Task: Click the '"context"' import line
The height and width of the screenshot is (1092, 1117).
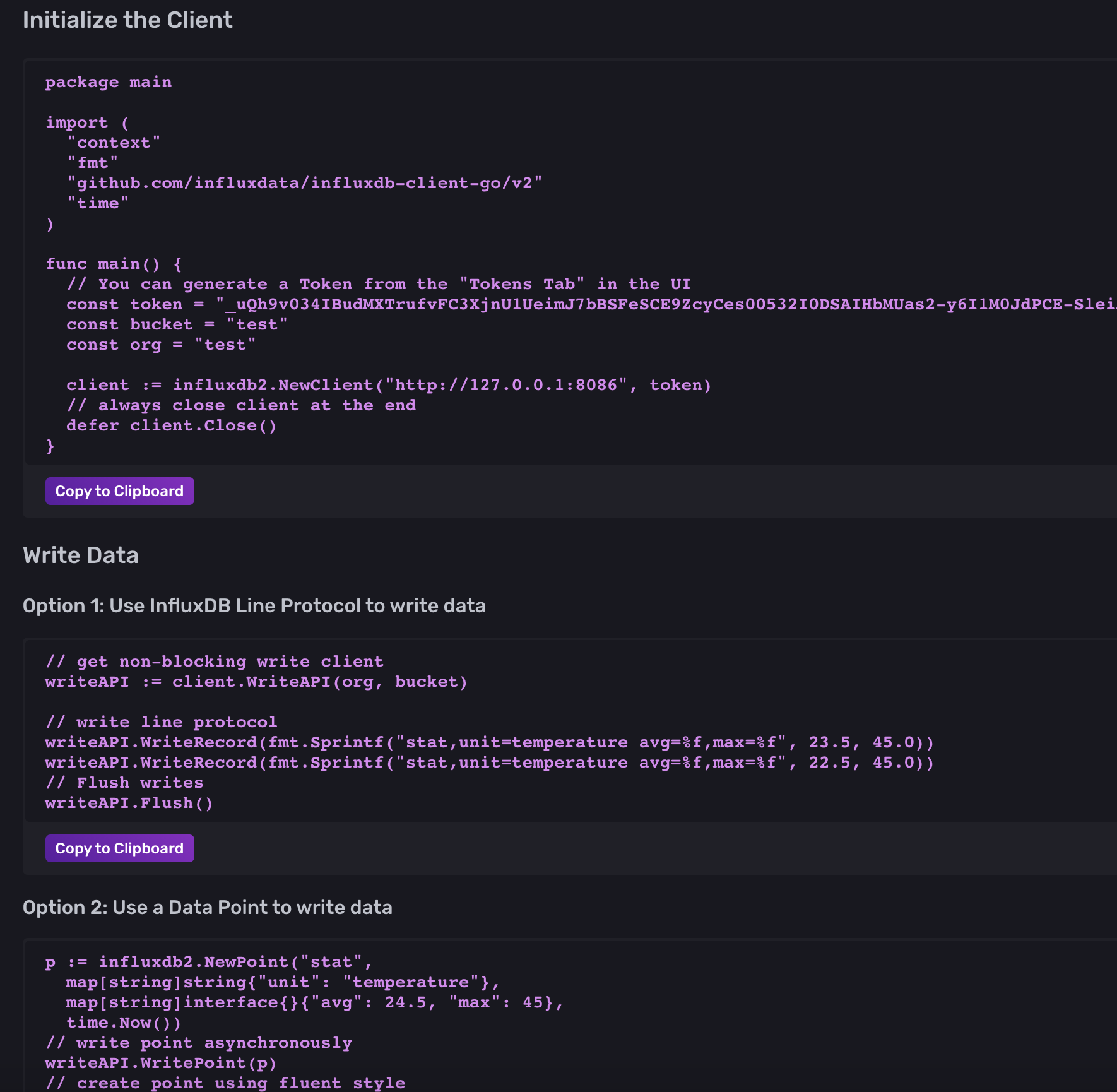Action: click(x=114, y=143)
